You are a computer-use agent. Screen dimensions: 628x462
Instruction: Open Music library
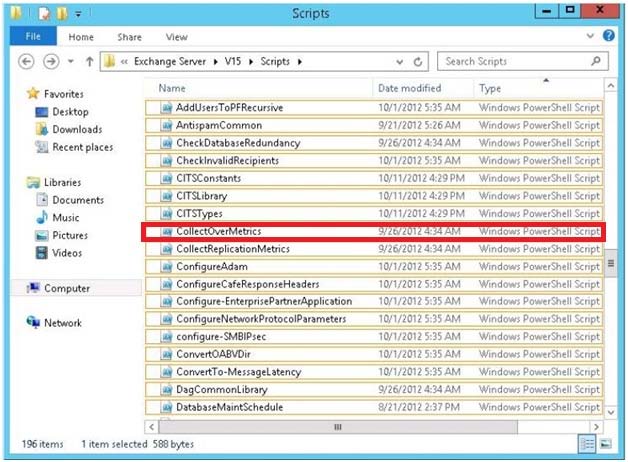pyautogui.click(x=66, y=217)
